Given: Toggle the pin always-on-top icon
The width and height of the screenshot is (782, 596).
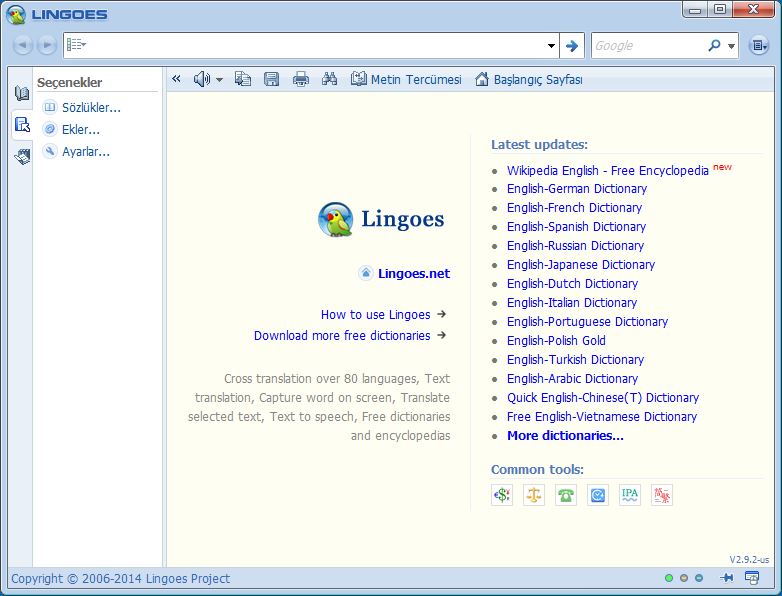Looking at the screenshot, I should pyautogui.click(x=727, y=578).
